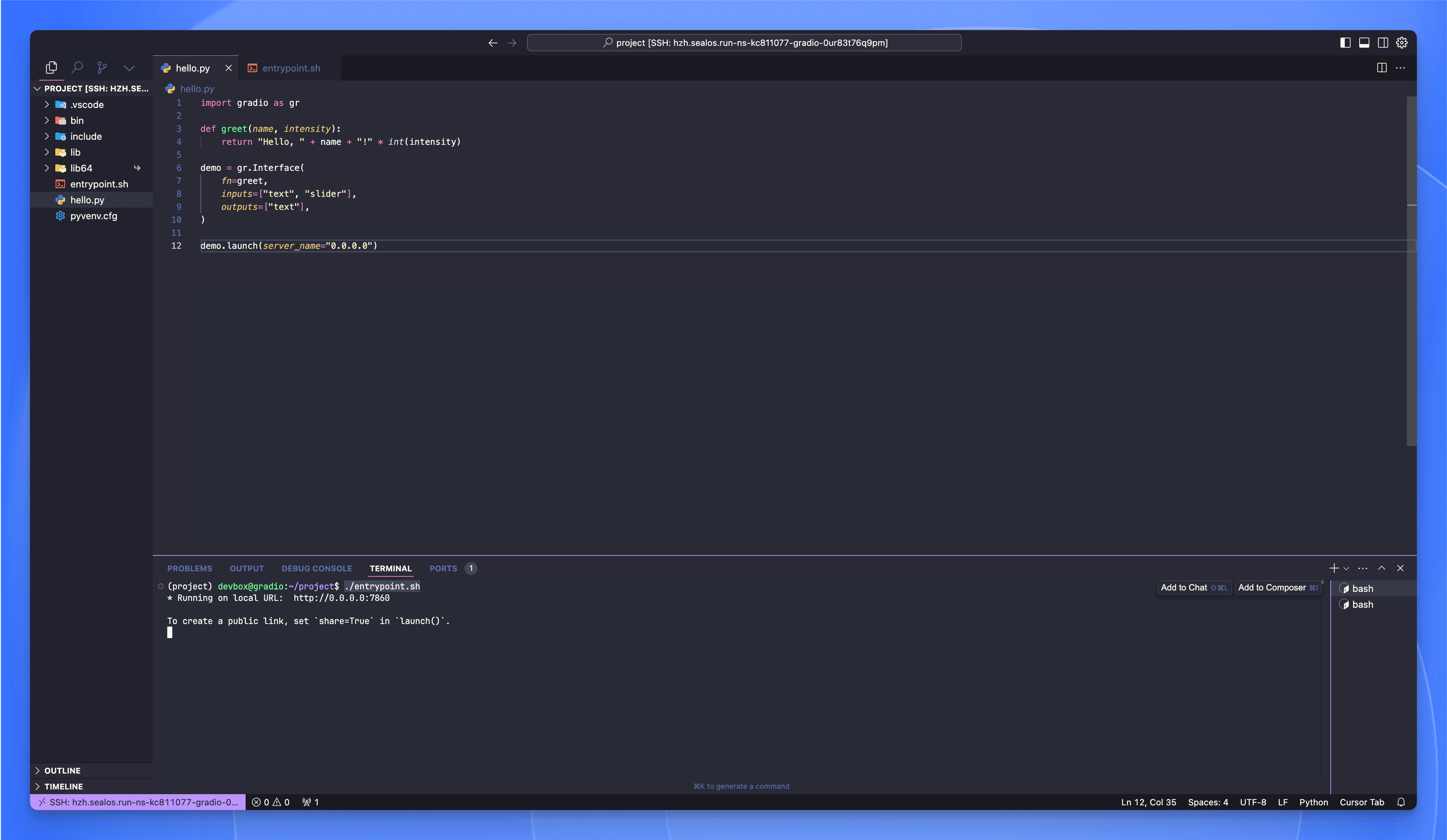Show forwarded ports status item

(x=310, y=802)
